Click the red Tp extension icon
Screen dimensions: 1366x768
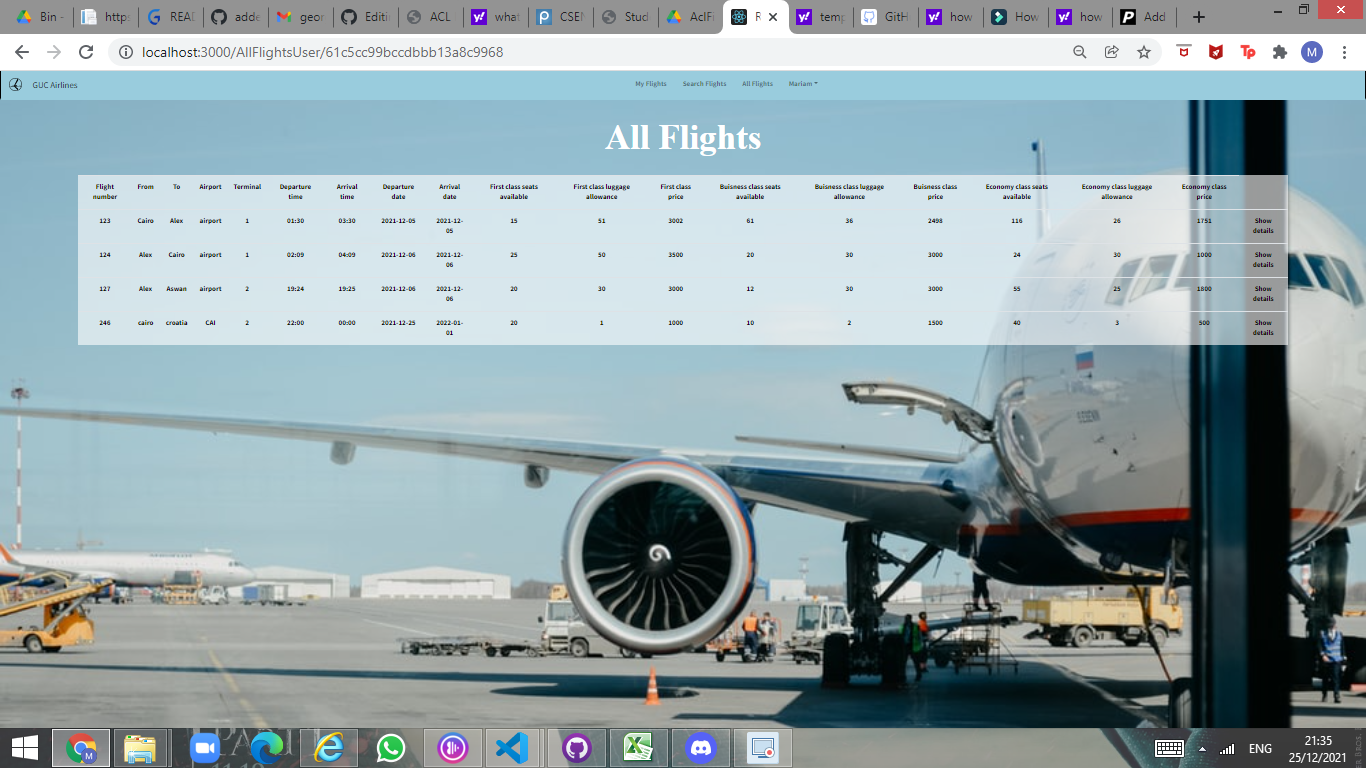pyautogui.click(x=1247, y=52)
